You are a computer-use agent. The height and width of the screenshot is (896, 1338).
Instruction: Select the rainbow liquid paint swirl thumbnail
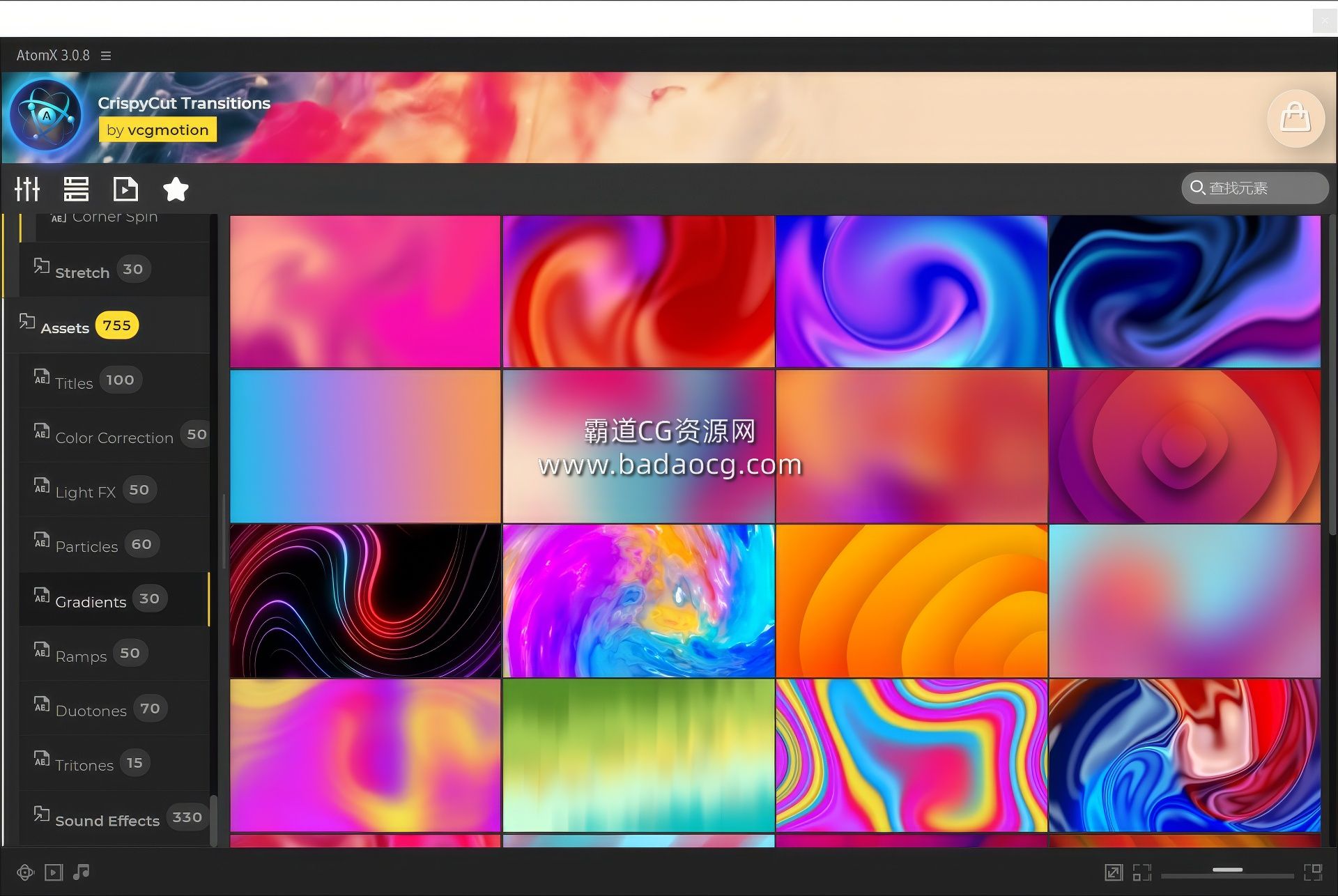[x=638, y=601]
